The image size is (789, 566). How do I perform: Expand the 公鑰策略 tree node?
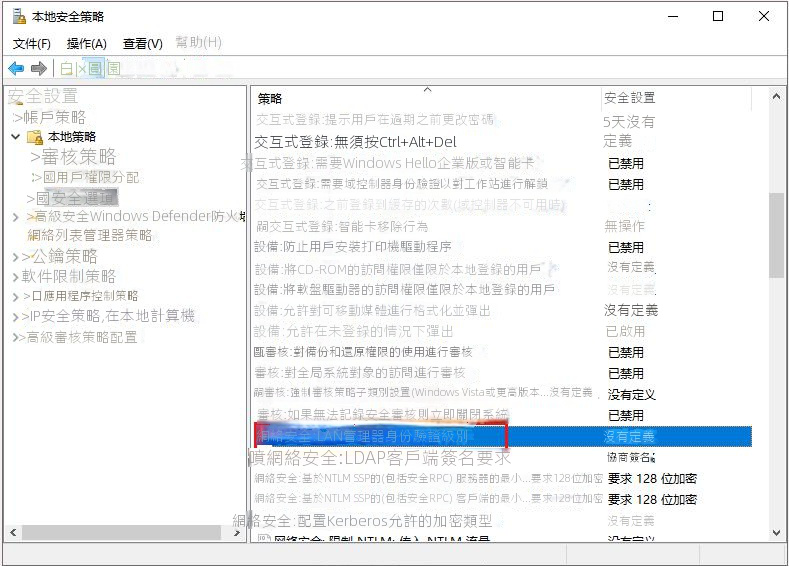tap(16, 258)
